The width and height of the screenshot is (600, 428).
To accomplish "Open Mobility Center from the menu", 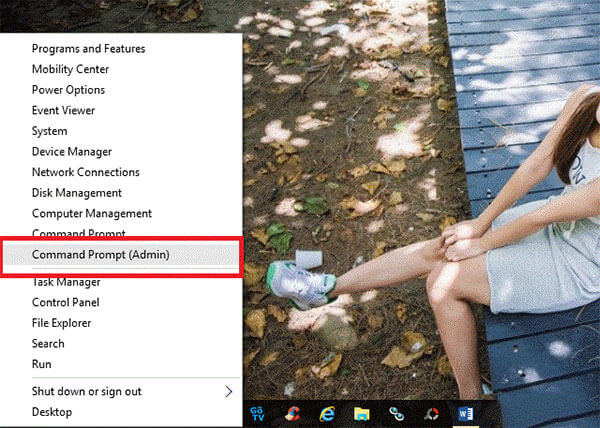I will [x=70, y=70].
